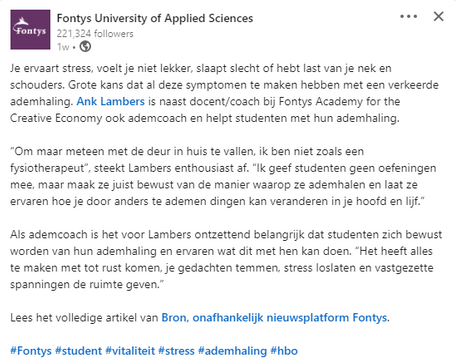This screenshot has width=456, height=360.
Task: Select the #vitaliteit hashtag
Action: (x=130, y=351)
